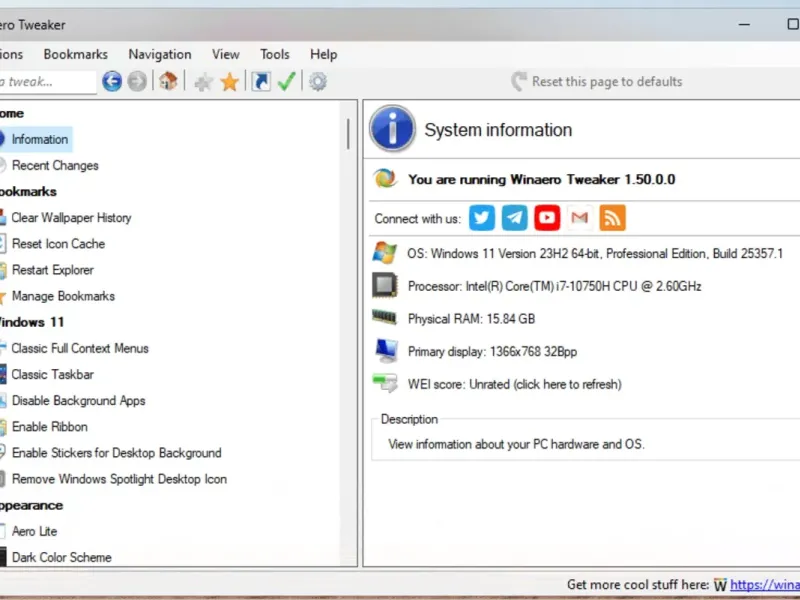The image size is (800, 600).
Task: Click the Windows flag OS icon
Action: pyautogui.click(x=385, y=253)
